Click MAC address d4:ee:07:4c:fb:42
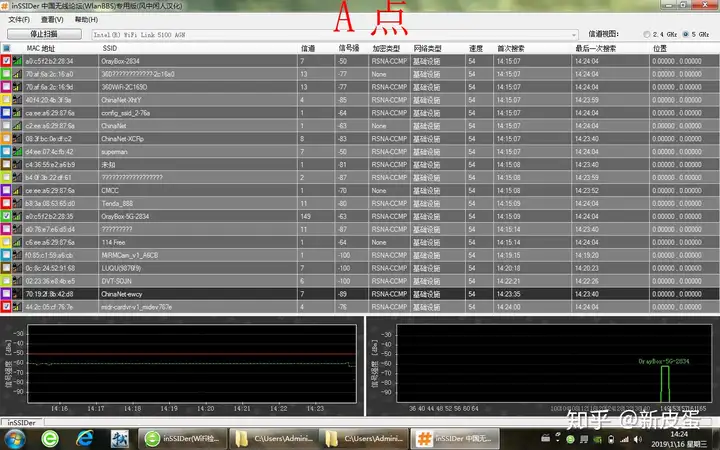Screen dimensions: 720x450 [49, 152]
